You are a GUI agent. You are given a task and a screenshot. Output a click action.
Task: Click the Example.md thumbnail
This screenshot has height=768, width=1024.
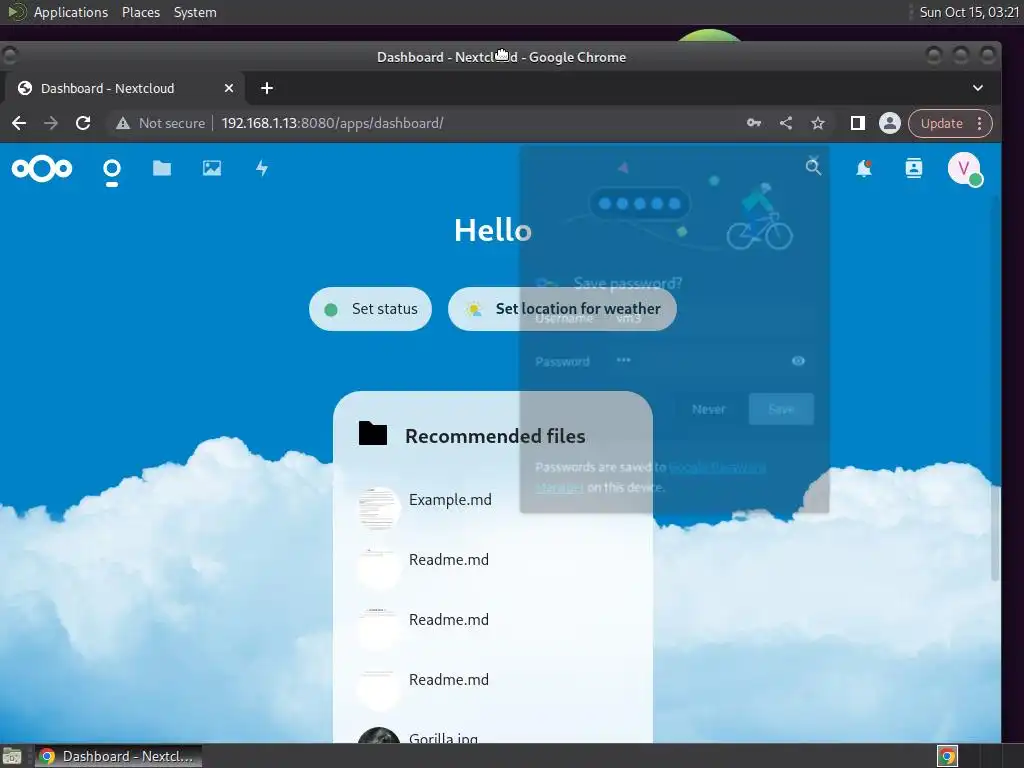379,507
